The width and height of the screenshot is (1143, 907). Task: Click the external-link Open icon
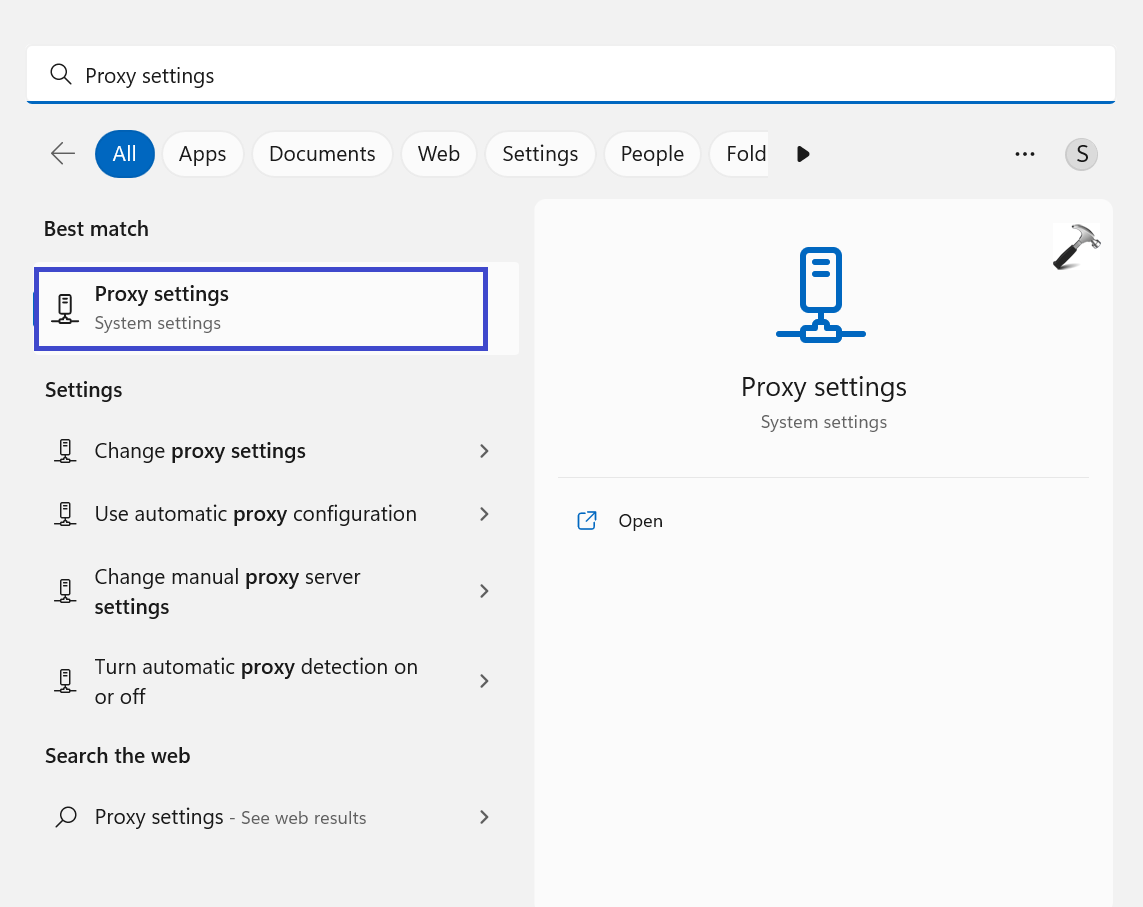pyautogui.click(x=587, y=521)
